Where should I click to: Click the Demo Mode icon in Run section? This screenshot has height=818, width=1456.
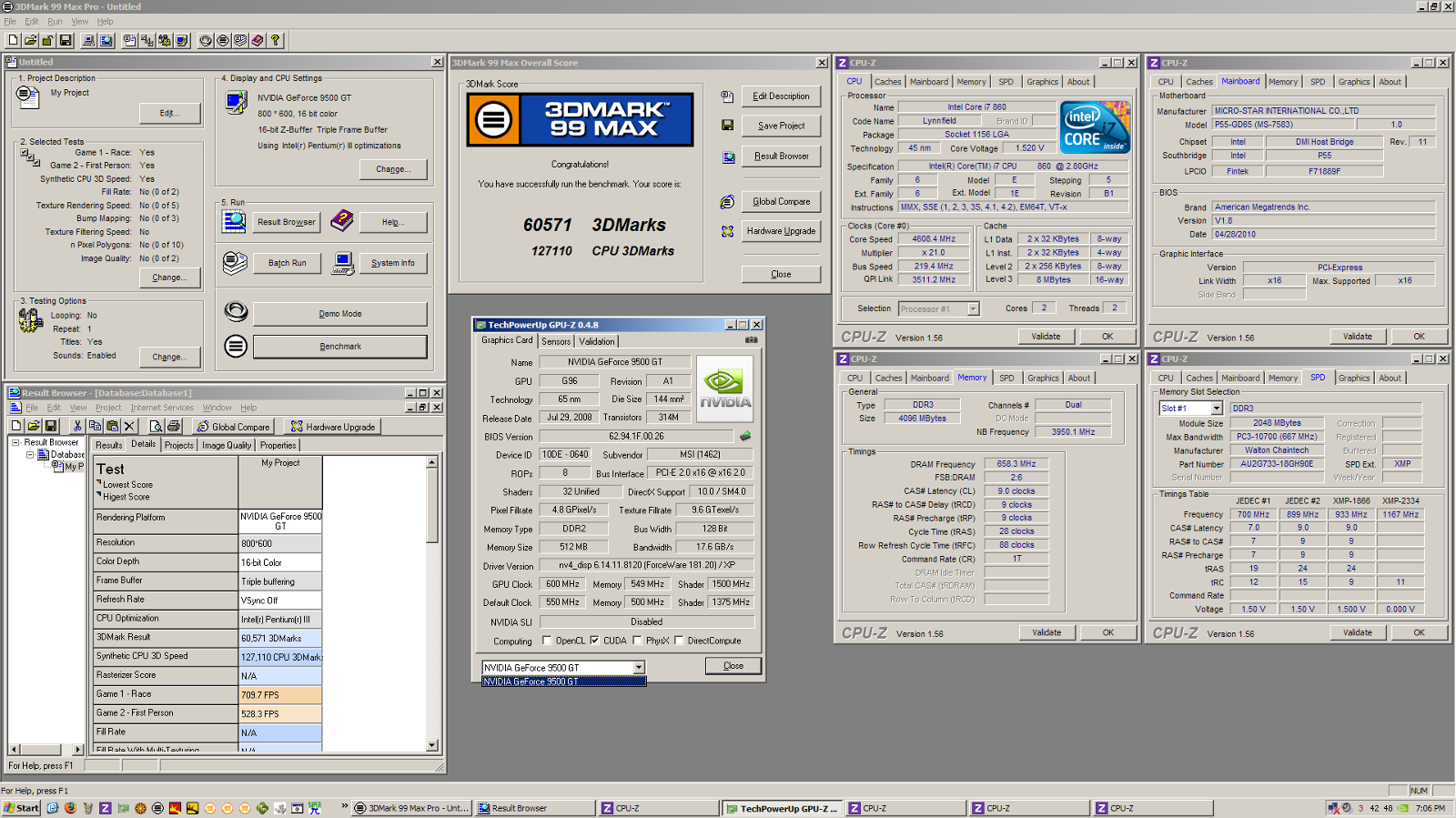point(236,312)
